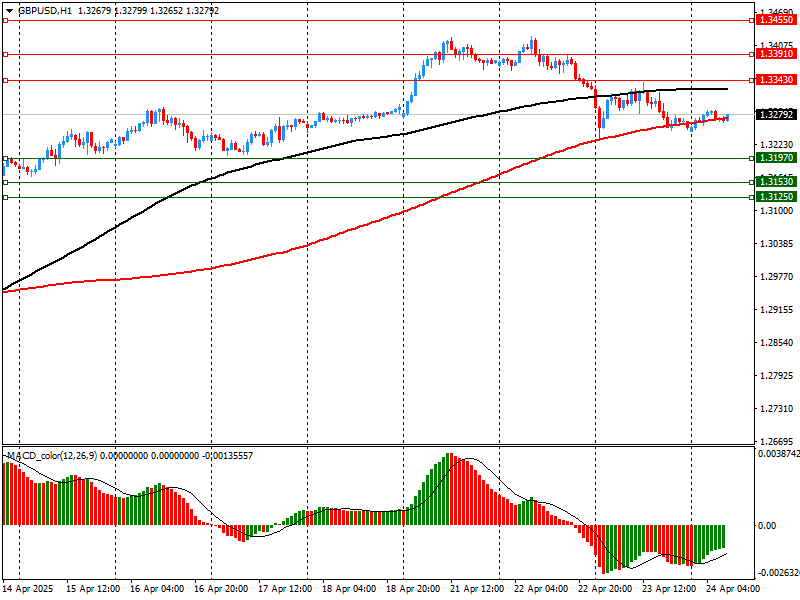Select the left handle of the 1.33430 line

click(x=5, y=80)
